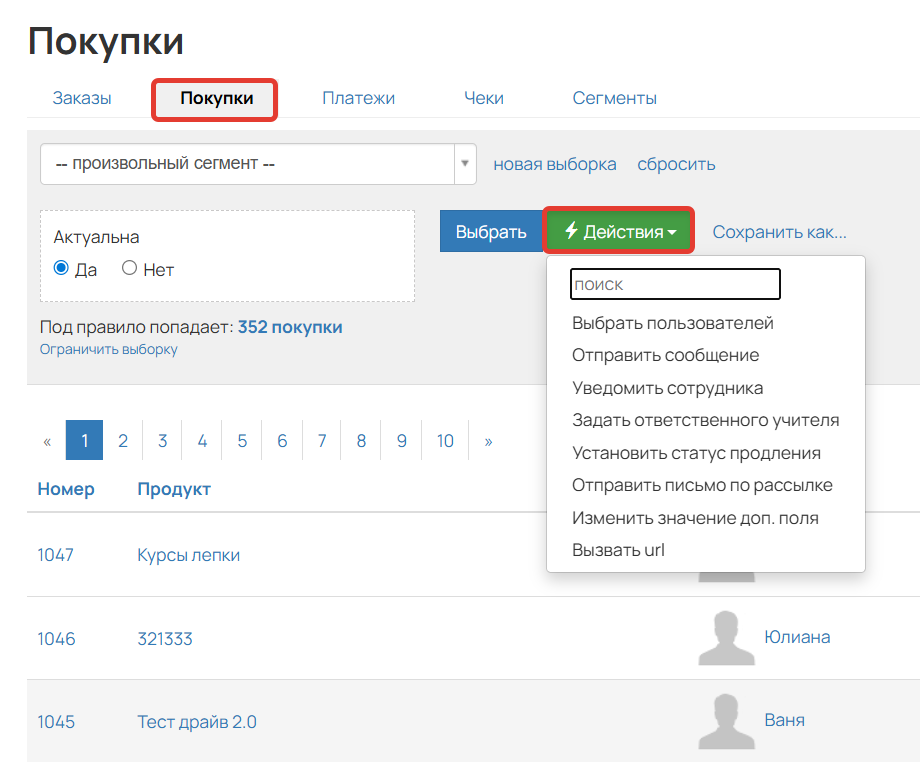Open the Заказы tab
Image resolution: width=920 pixels, height=762 pixels.
point(81,97)
